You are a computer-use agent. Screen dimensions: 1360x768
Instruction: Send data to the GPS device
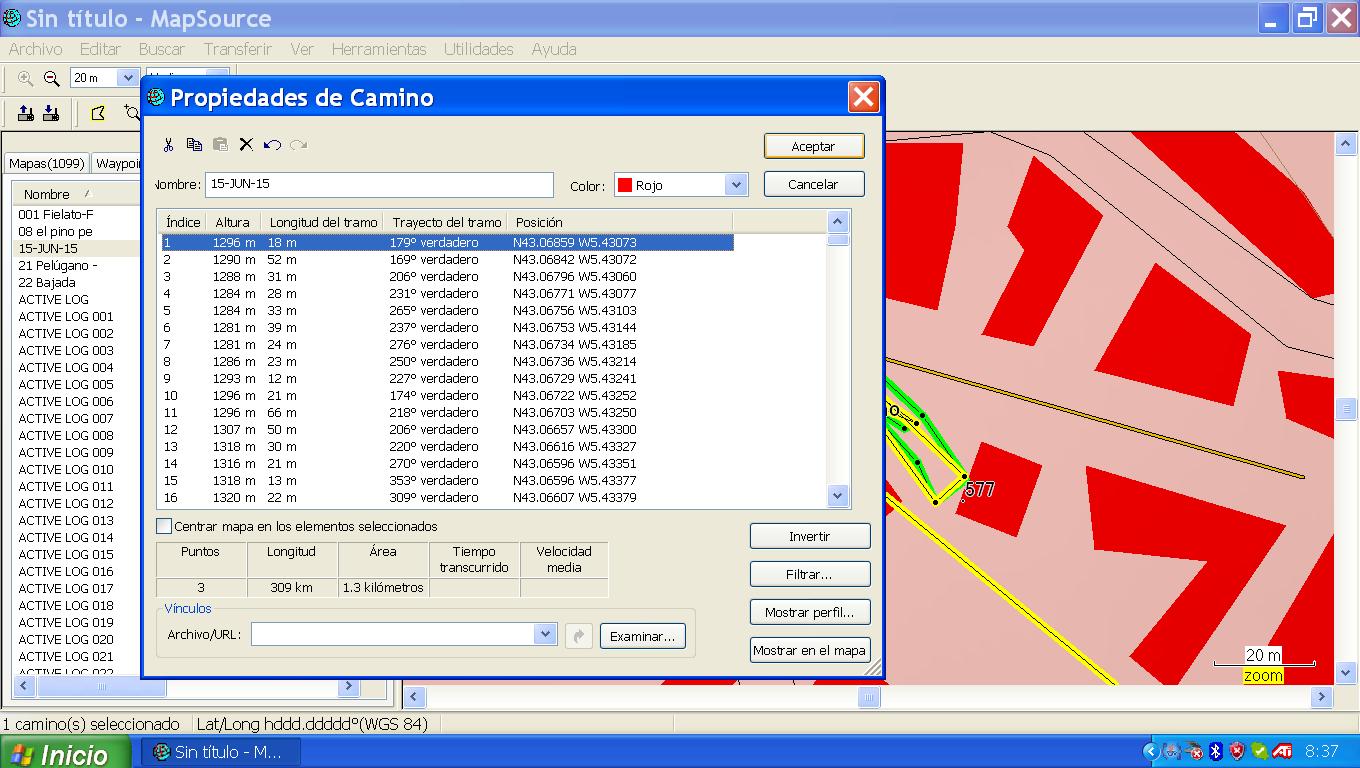point(25,113)
